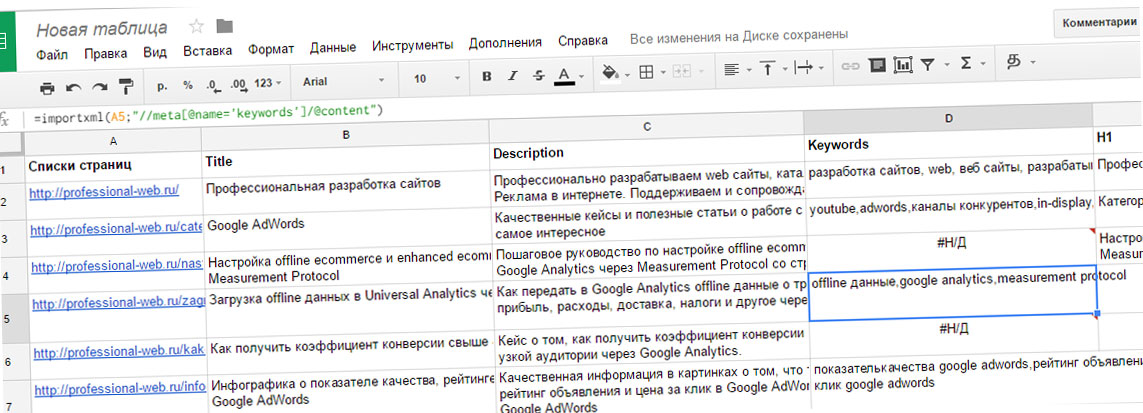The height and width of the screenshot is (413, 1143).
Task: Print the spreadsheet using the printer icon
Action: coord(47,89)
